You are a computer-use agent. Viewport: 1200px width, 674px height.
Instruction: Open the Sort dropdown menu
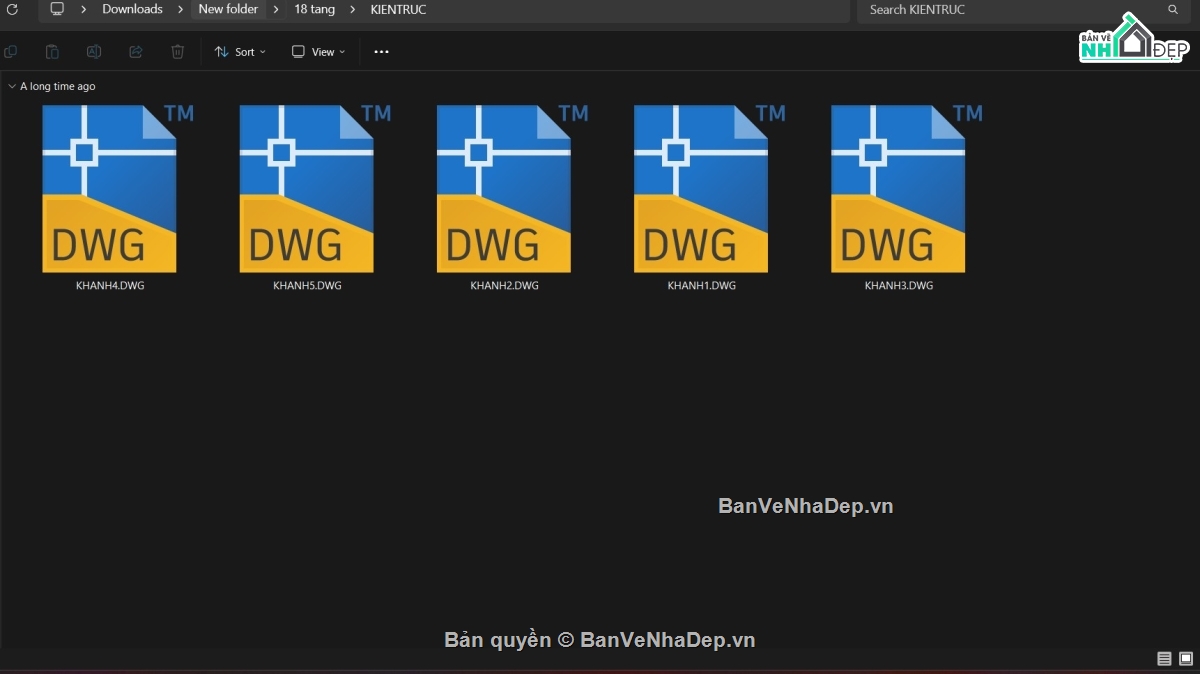(x=240, y=52)
